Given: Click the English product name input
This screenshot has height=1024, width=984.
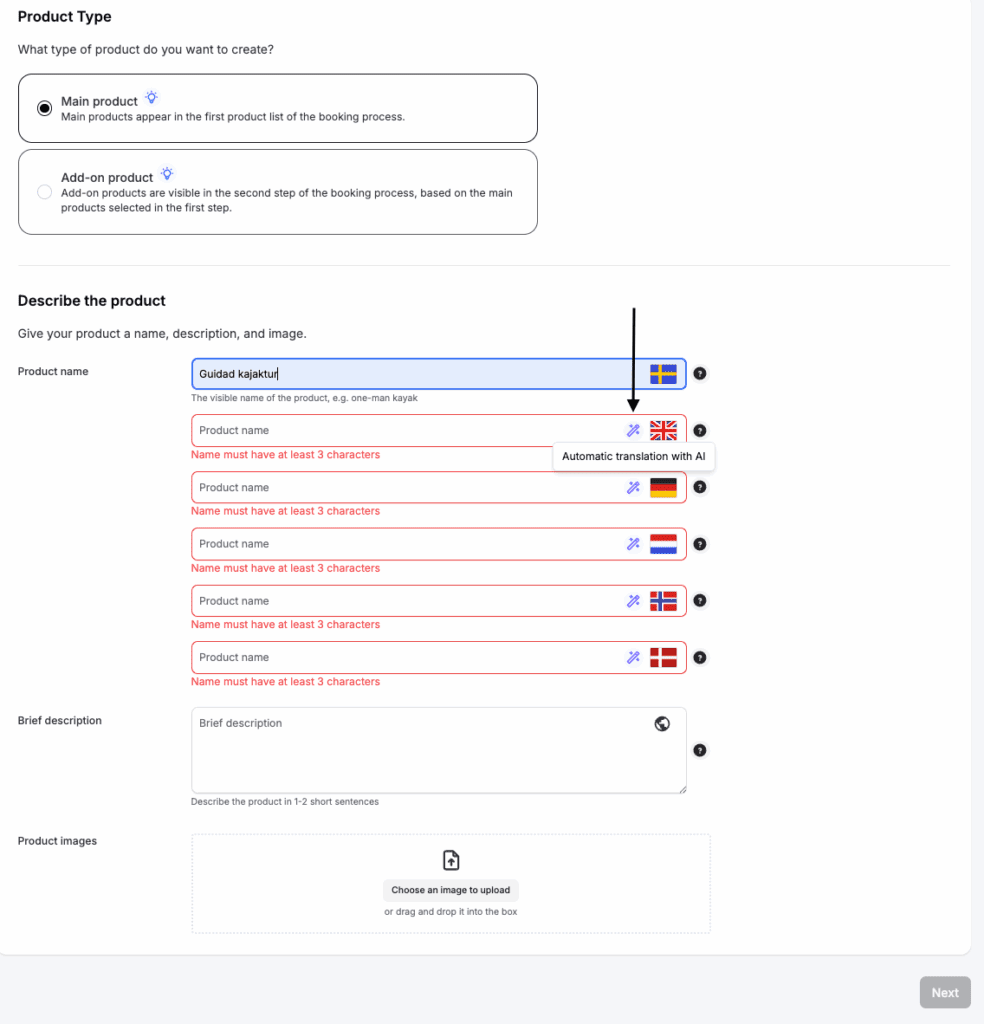Looking at the screenshot, I should click(405, 431).
